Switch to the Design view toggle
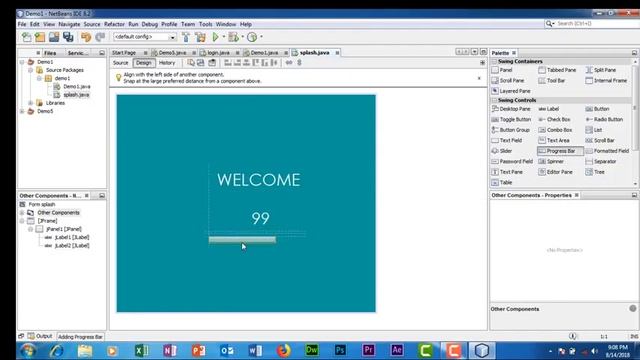This screenshot has height=360, width=640. click(x=144, y=63)
